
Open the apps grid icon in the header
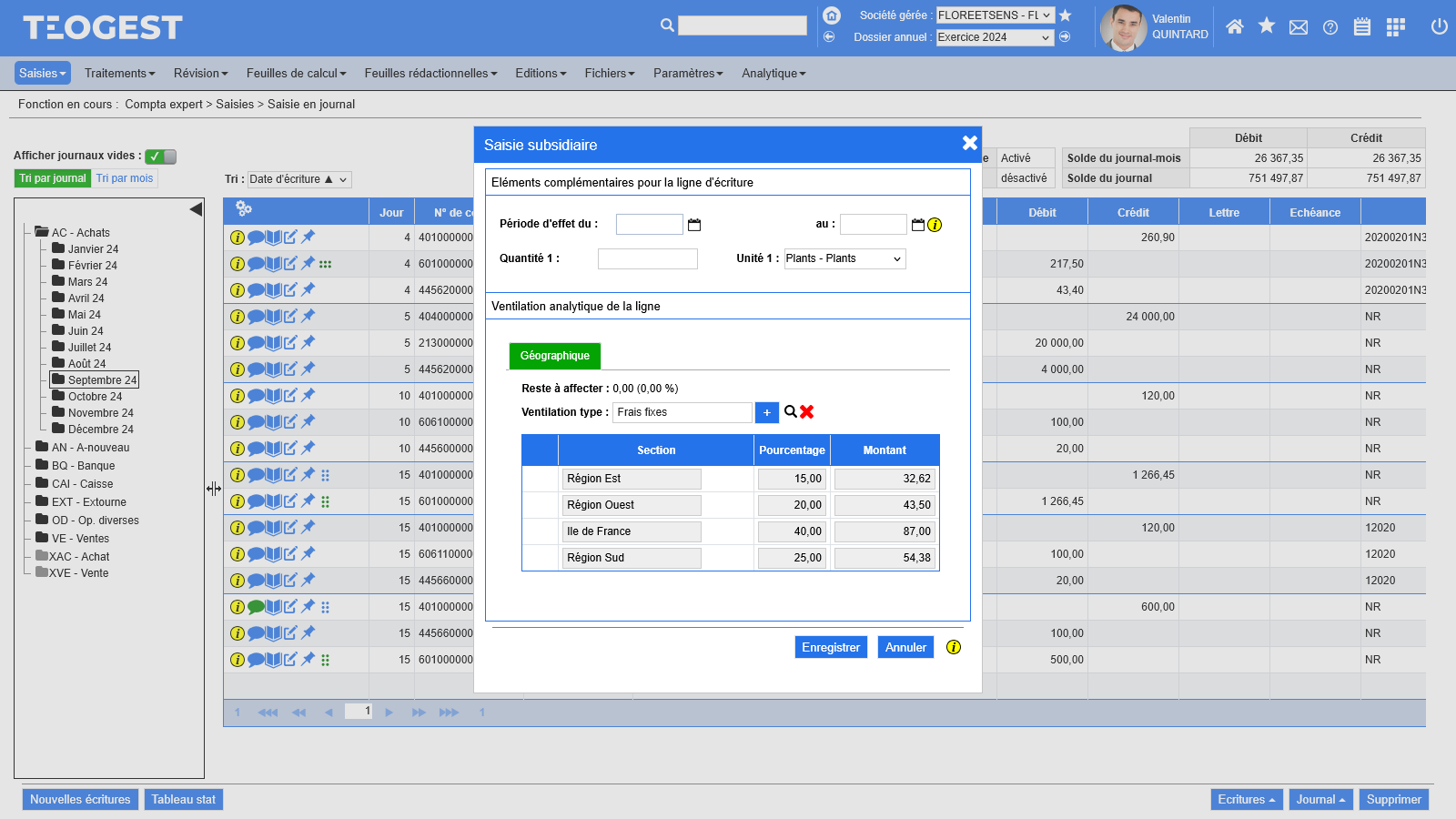(1395, 27)
